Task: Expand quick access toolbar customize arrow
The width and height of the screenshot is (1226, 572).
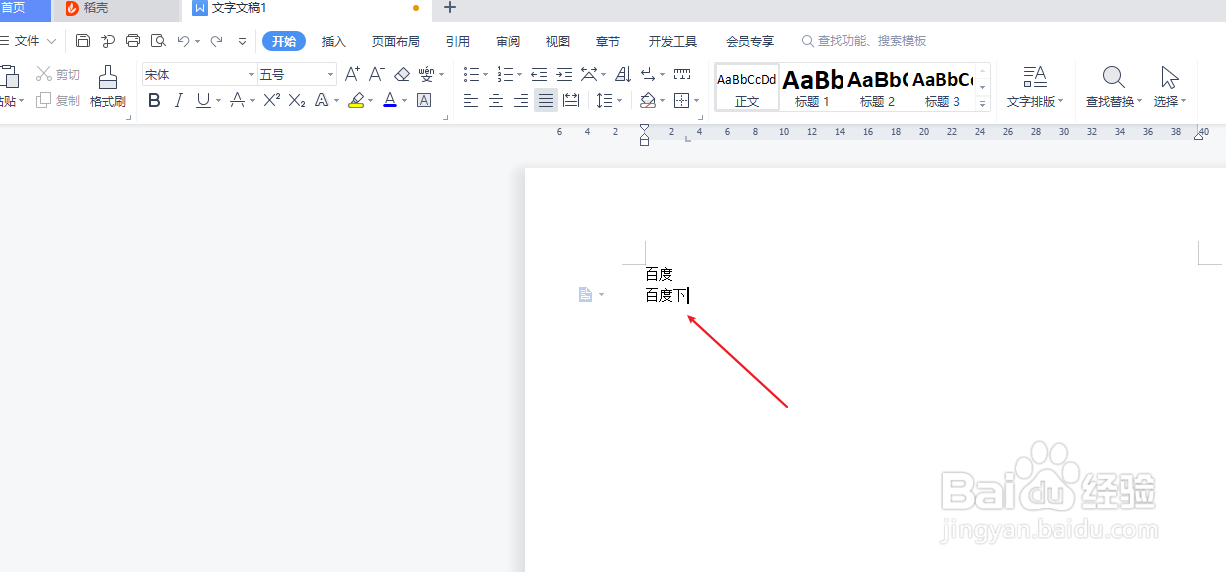Action: tap(242, 42)
